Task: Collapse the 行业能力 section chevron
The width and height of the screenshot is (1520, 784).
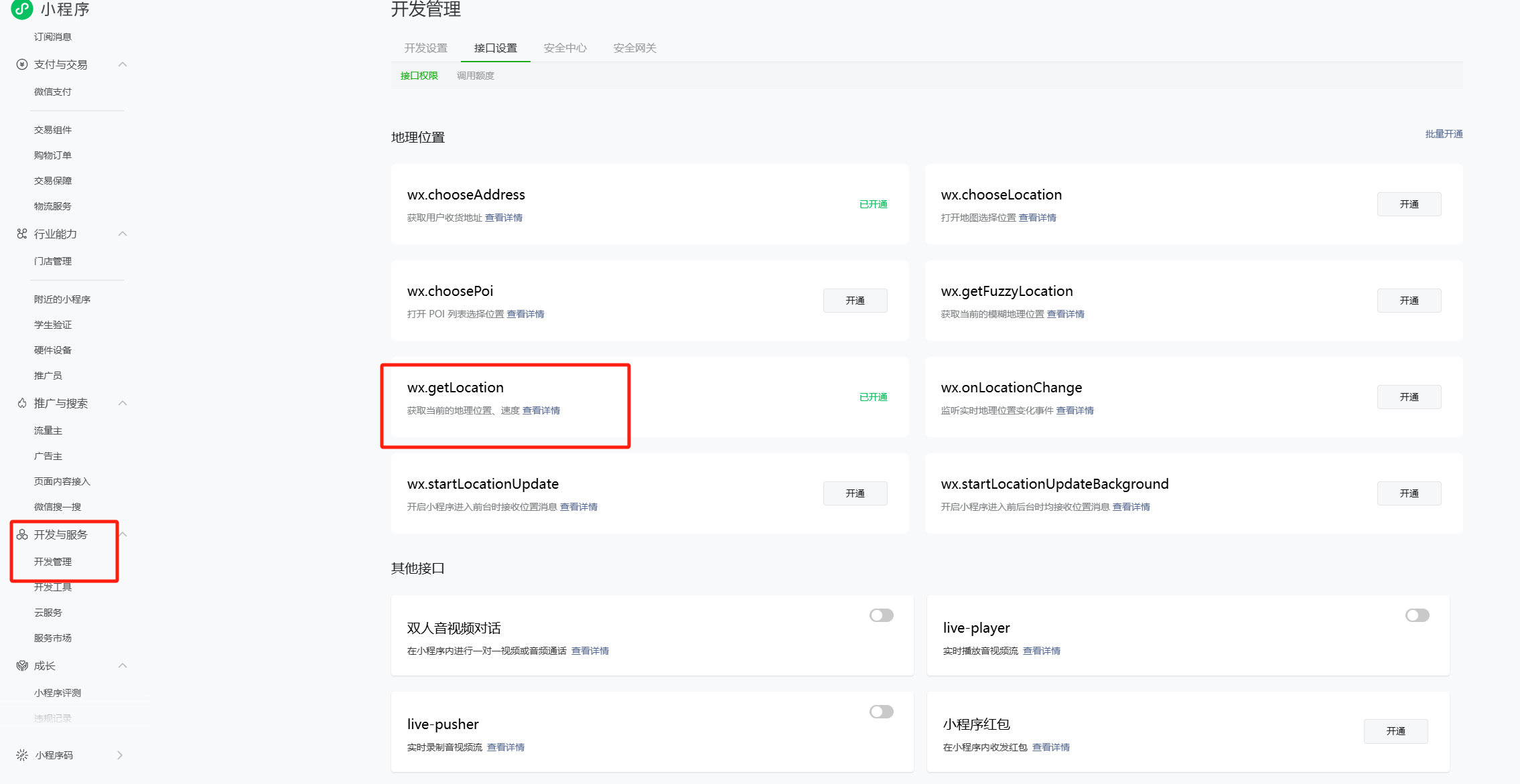Action: [x=123, y=234]
